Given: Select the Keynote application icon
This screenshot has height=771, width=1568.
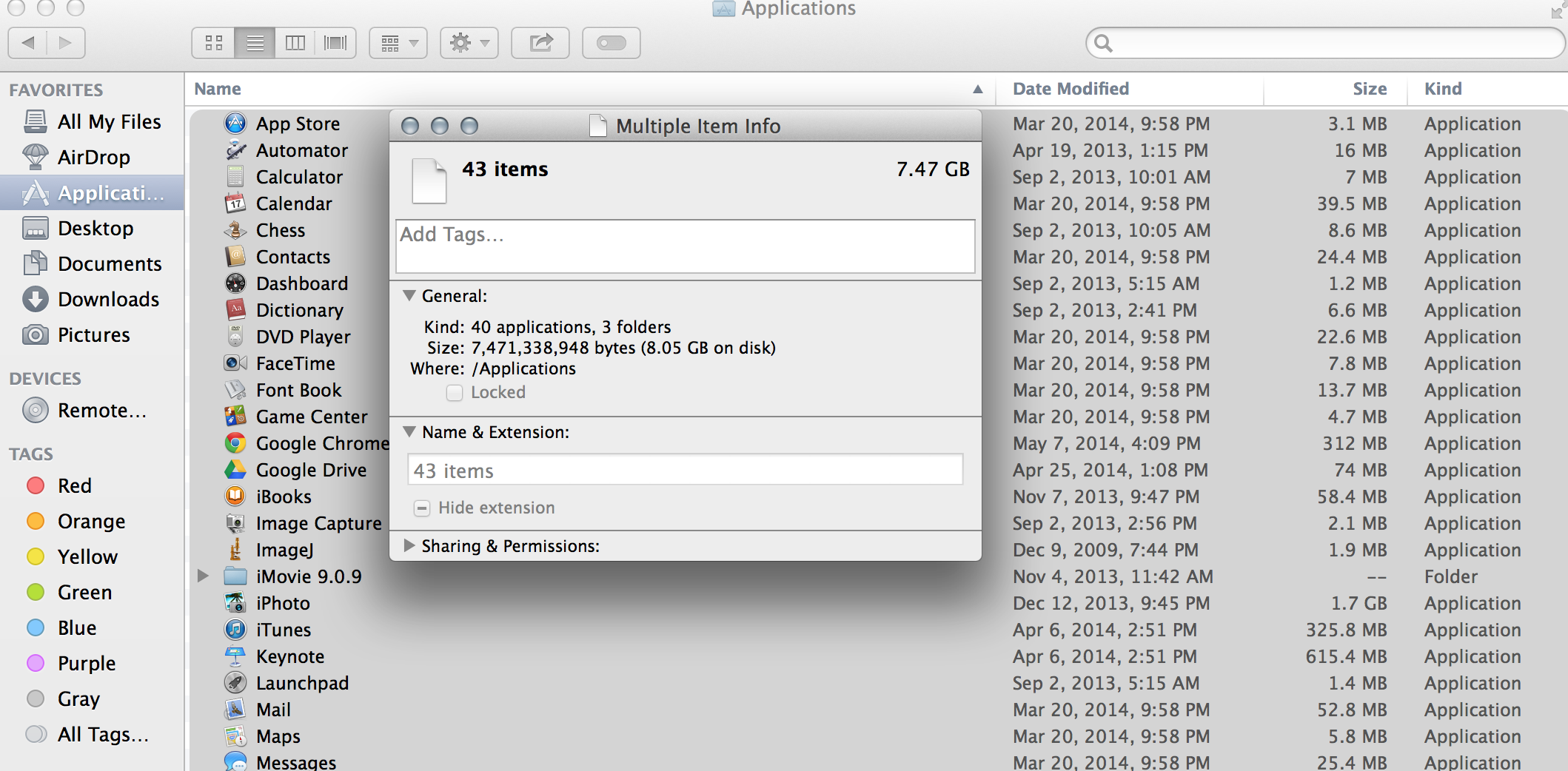Looking at the screenshot, I should tap(235, 656).
